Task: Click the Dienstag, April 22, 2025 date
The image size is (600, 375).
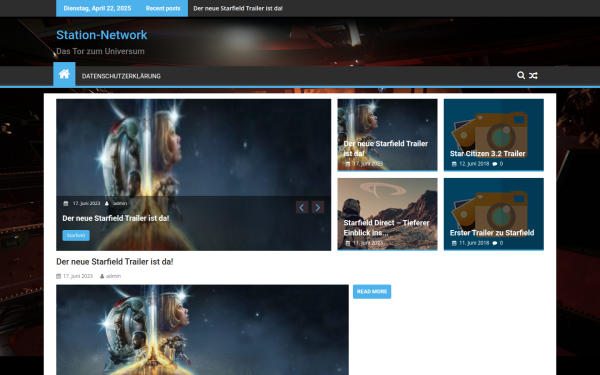Action: click(97, 8)
